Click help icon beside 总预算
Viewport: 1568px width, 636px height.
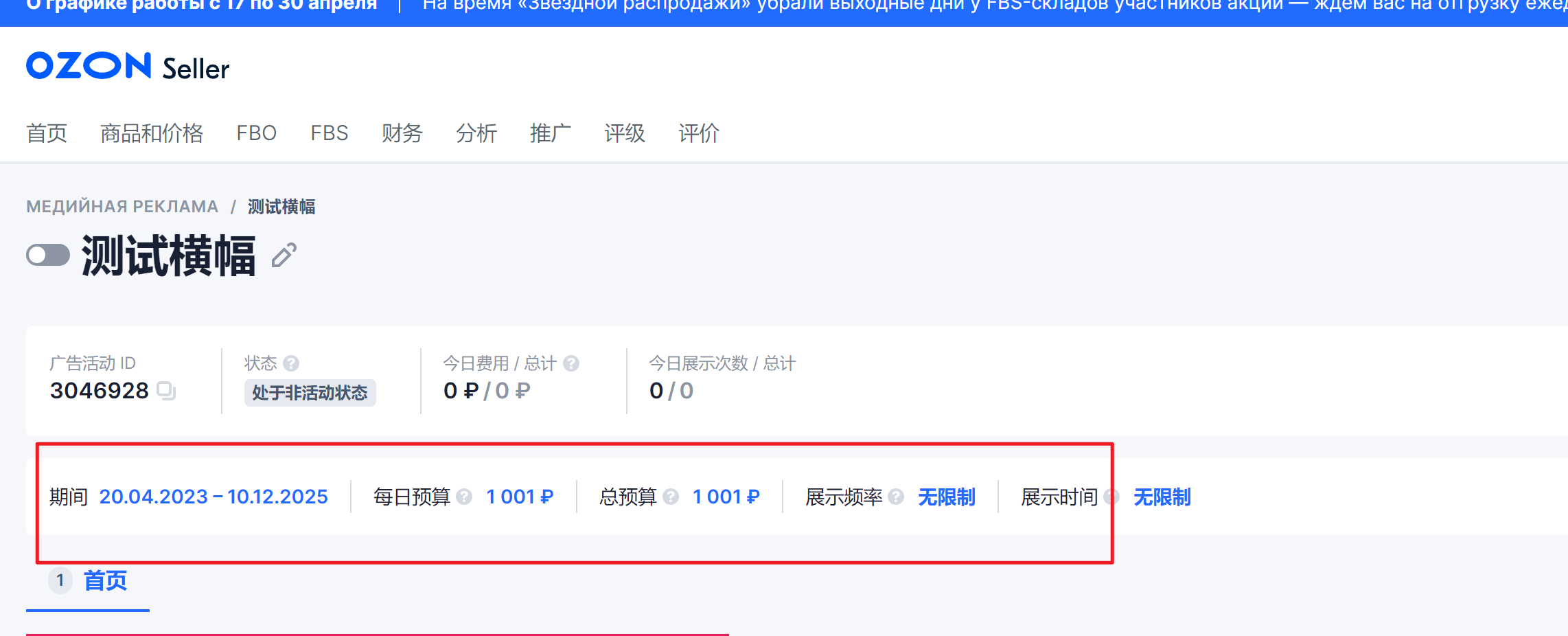(x=671, y=497)
